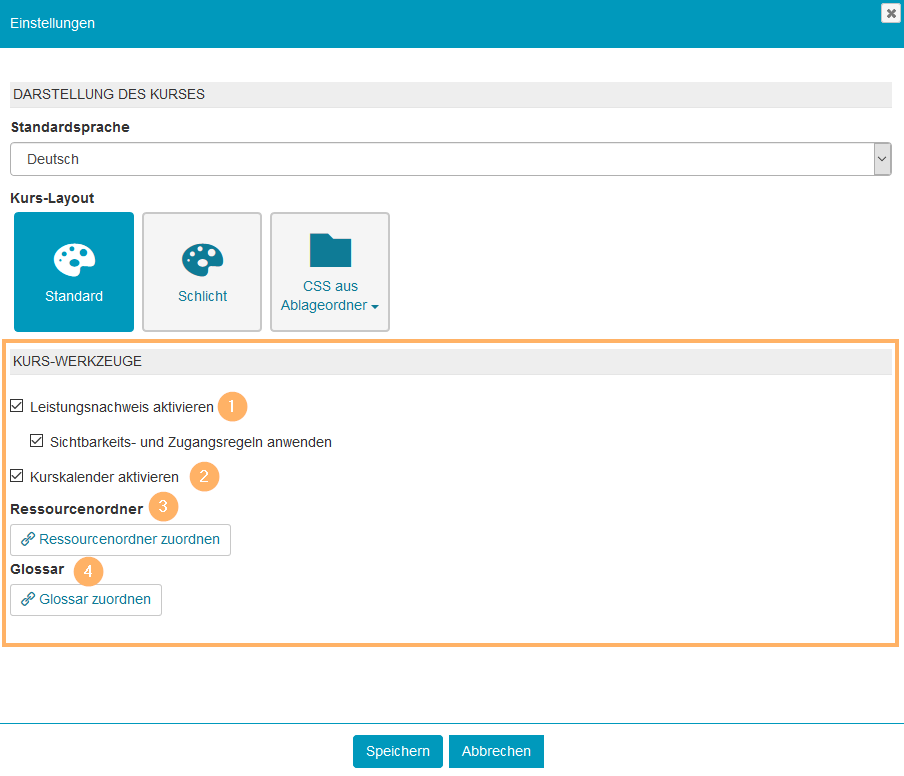Viewport: 904px width, 776px height.
Task: Click orange marker number 1
Action: pos(232,407)
